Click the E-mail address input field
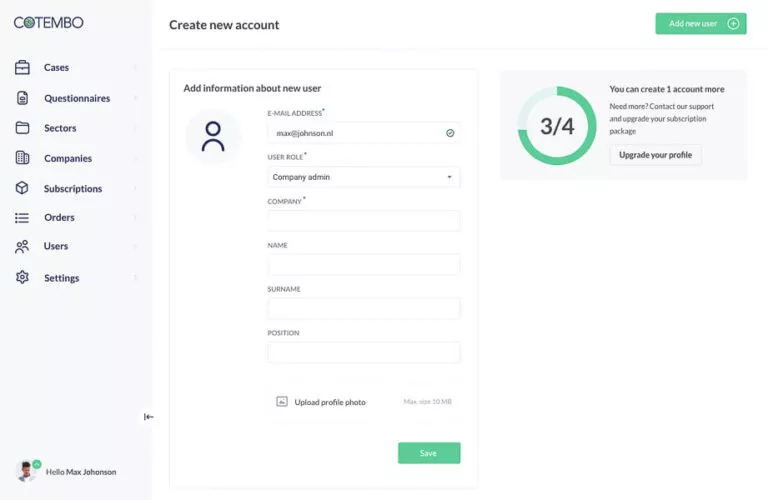Viewport: 768px width, 500px height. pyautogui.click(x=363, y=133)
